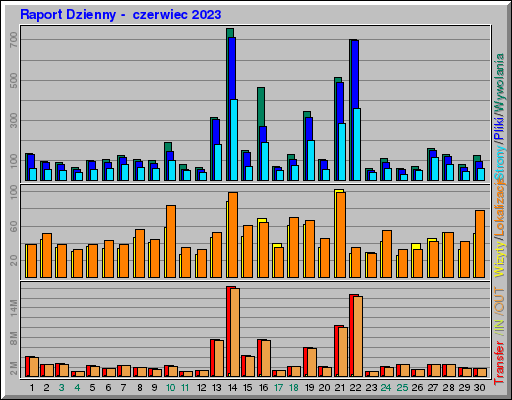Click the '2M' transfer axis label
The width and height of the screenshot is (512, 400).
[x=14, y=369]
